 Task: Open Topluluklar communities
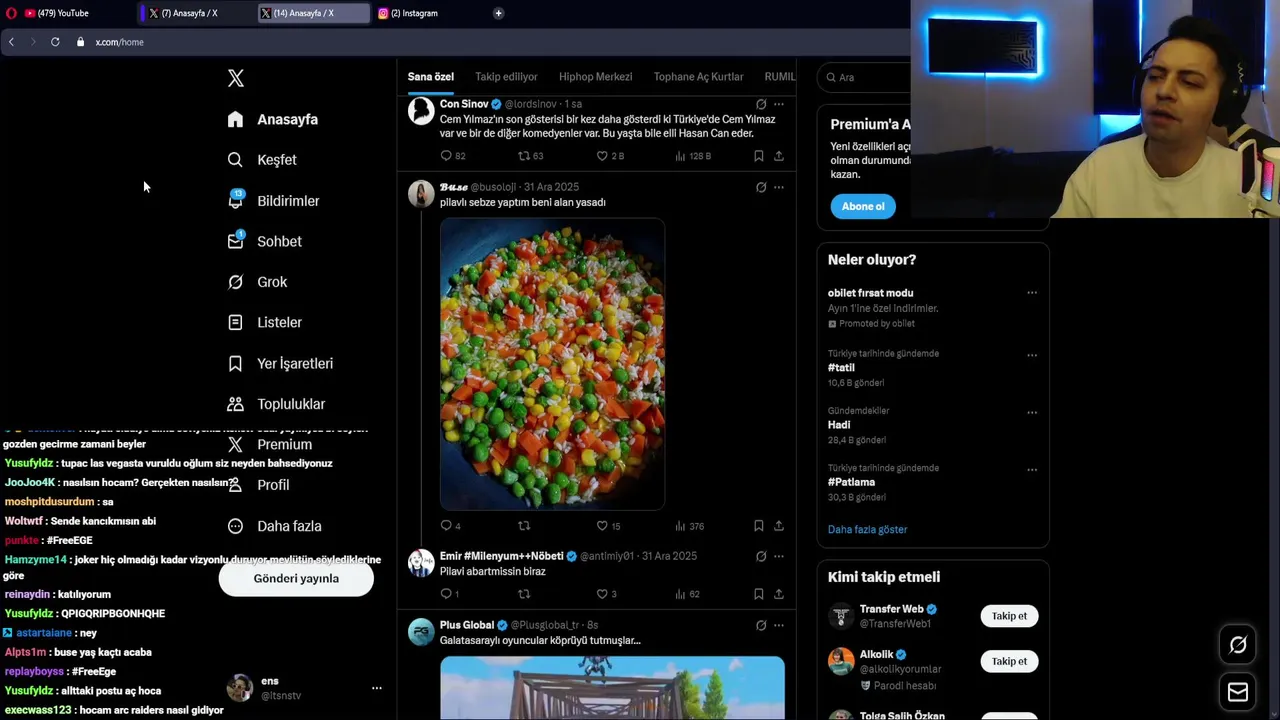pos(276,404)
